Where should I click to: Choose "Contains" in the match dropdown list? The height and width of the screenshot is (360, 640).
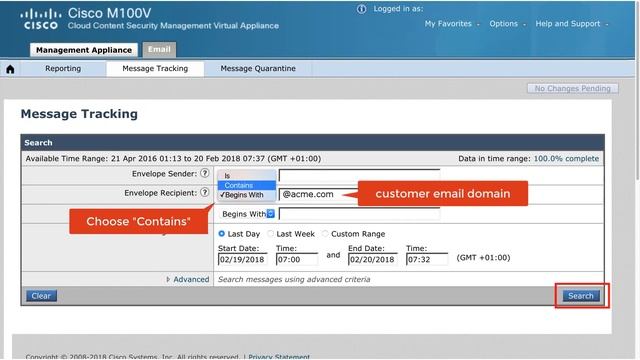(247, 185)
